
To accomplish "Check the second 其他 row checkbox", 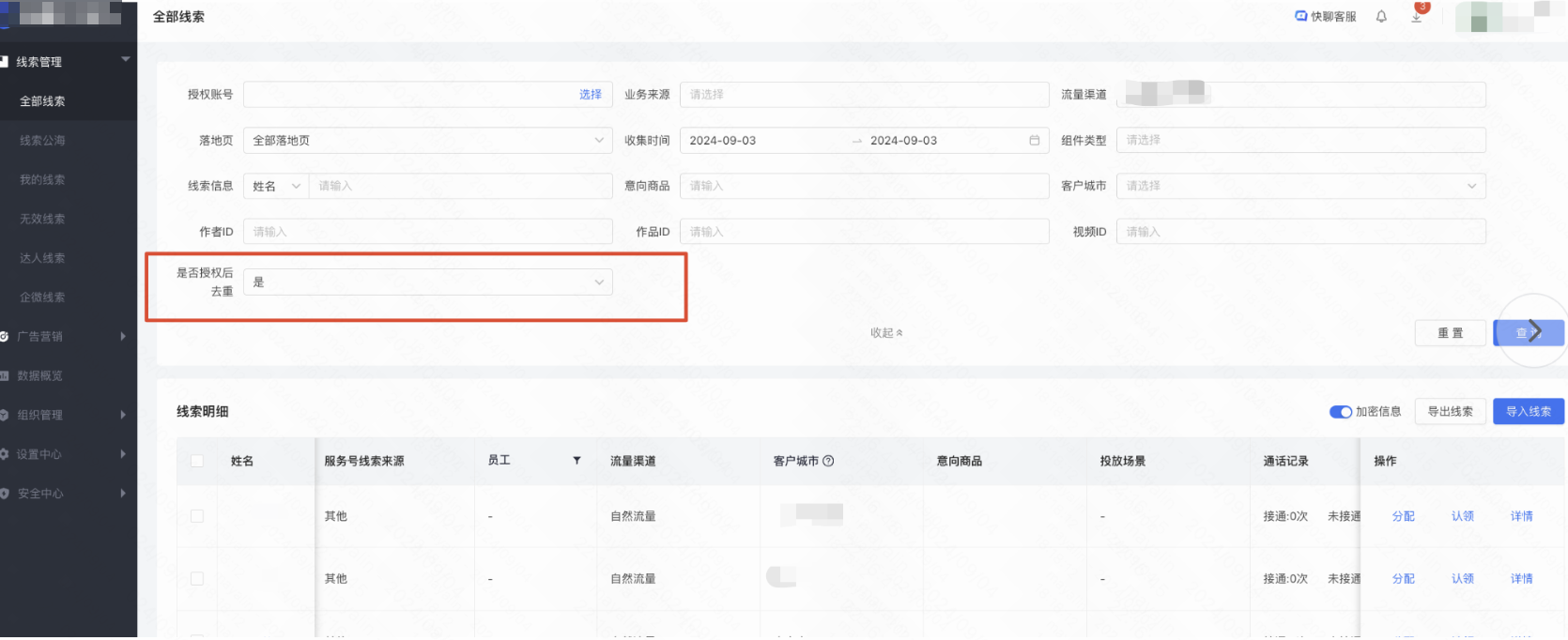I will pyautogui.click(x=197, y=579).
